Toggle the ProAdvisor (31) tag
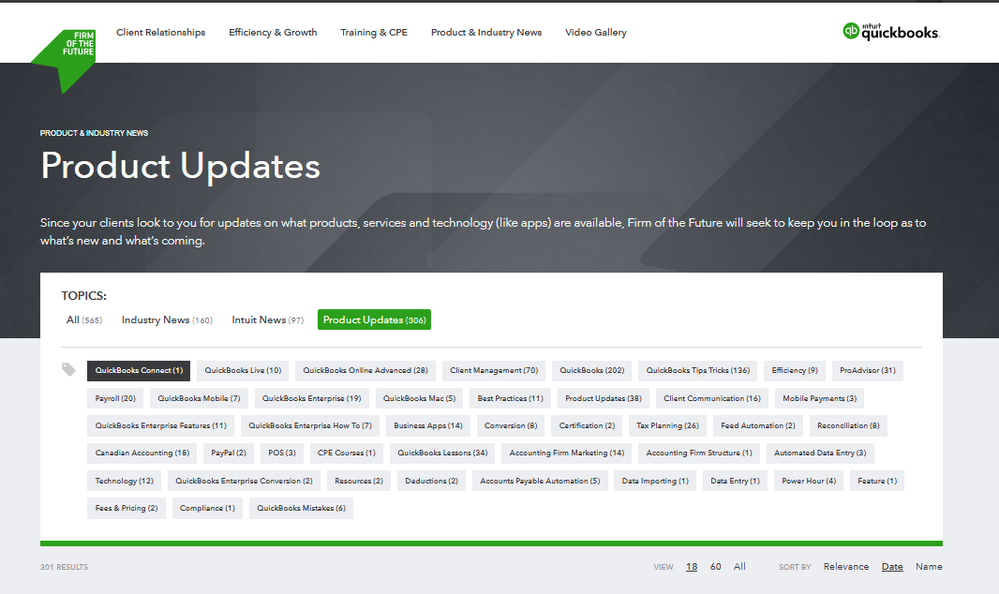 pos(867,370)
